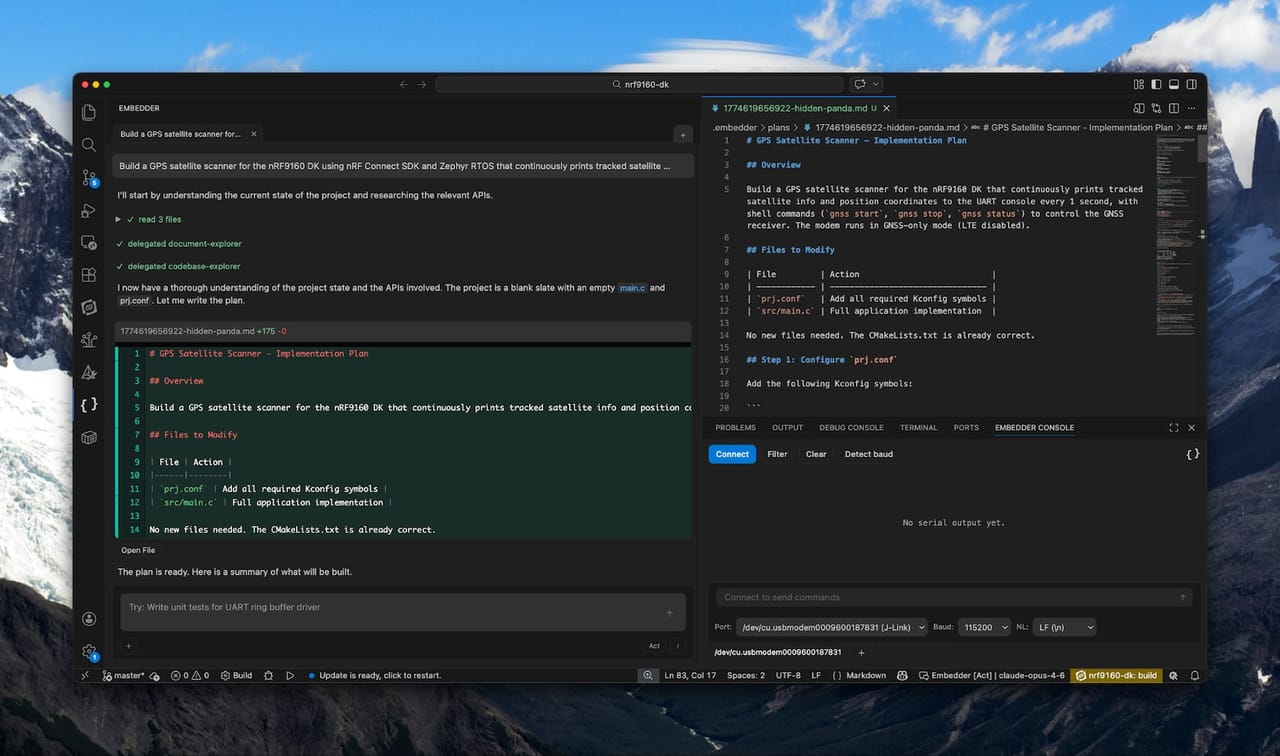Viewport: 1280px width, 756px height.
Task: Click the notifications bell in status bar
Action: pyautogui.click(x=1194, y=676)
